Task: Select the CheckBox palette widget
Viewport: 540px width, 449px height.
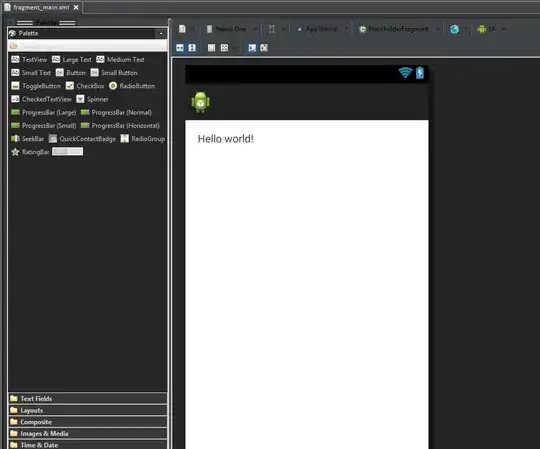Action: [x=85, y=86]
